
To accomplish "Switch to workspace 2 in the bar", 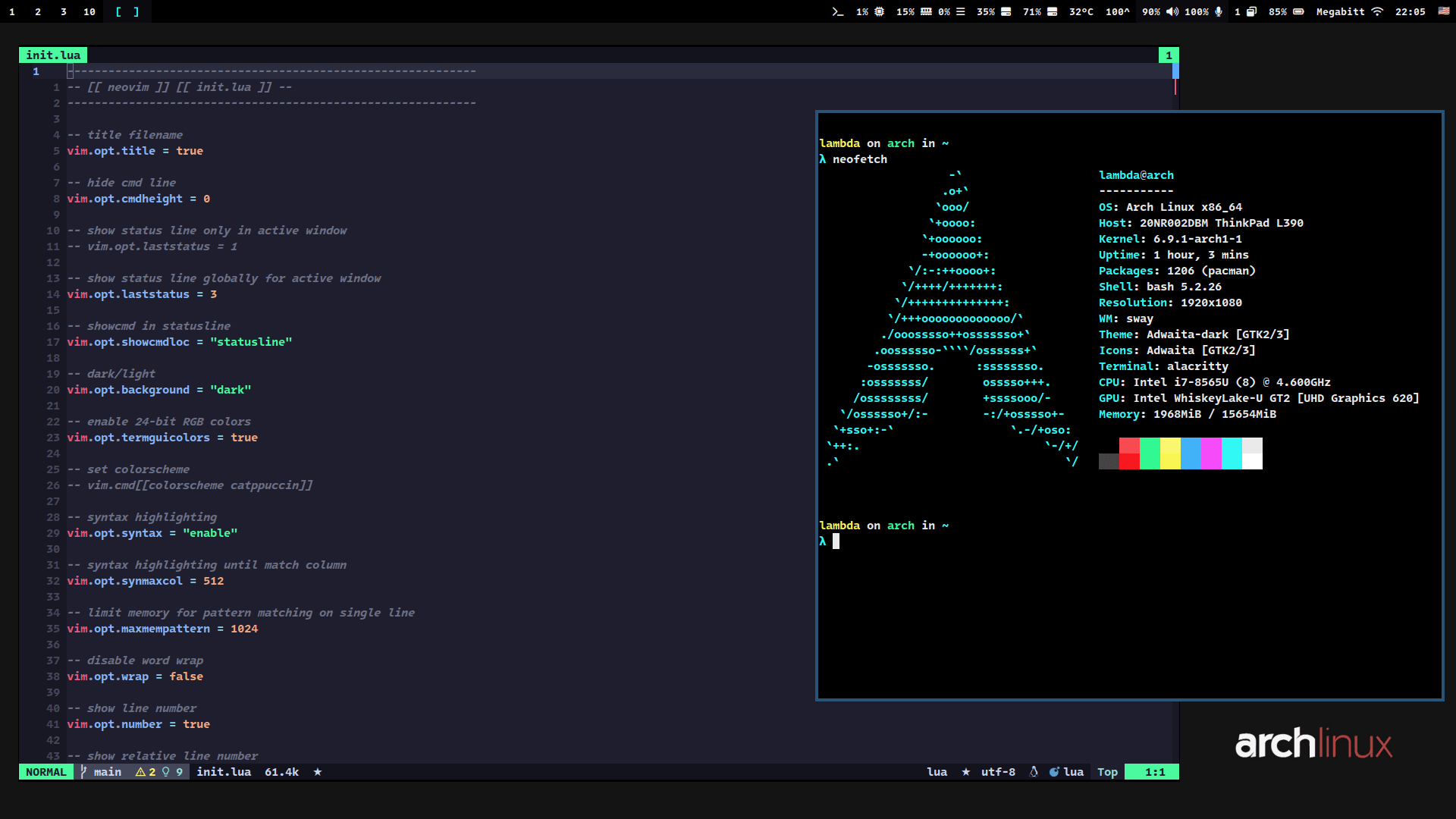I will 38,11.
